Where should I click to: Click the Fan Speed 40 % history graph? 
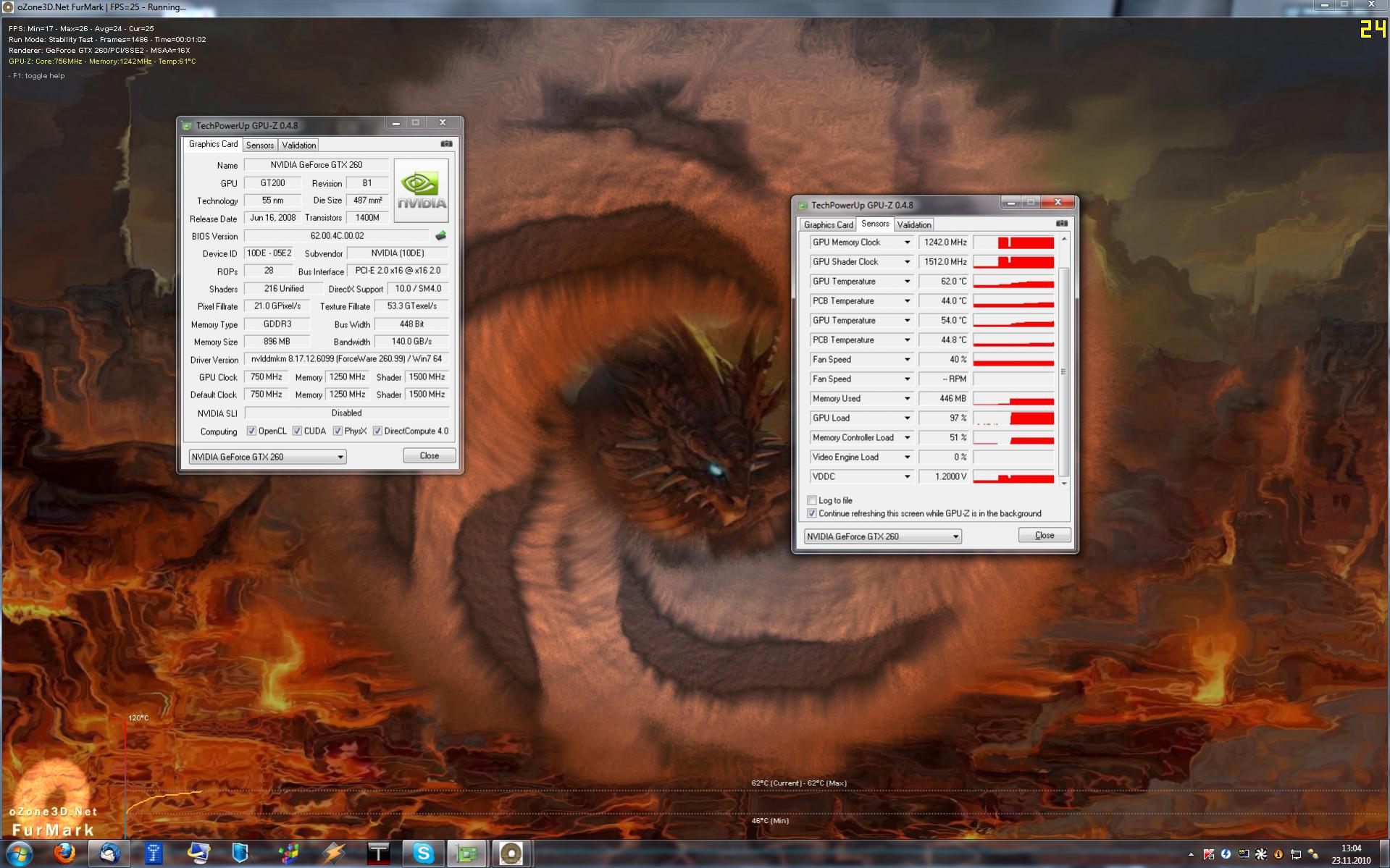point(1013,360)
